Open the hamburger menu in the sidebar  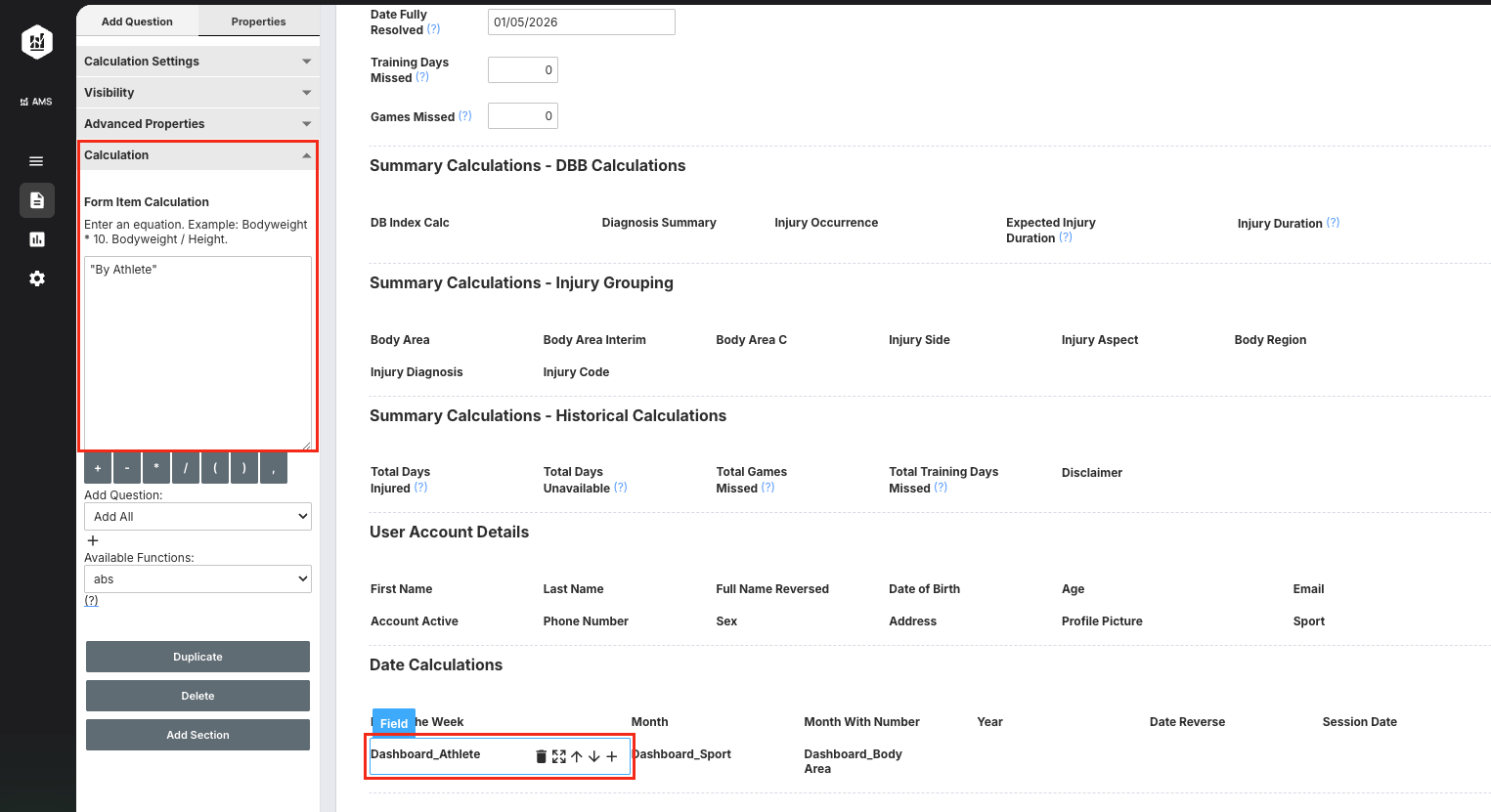(37, 161)
